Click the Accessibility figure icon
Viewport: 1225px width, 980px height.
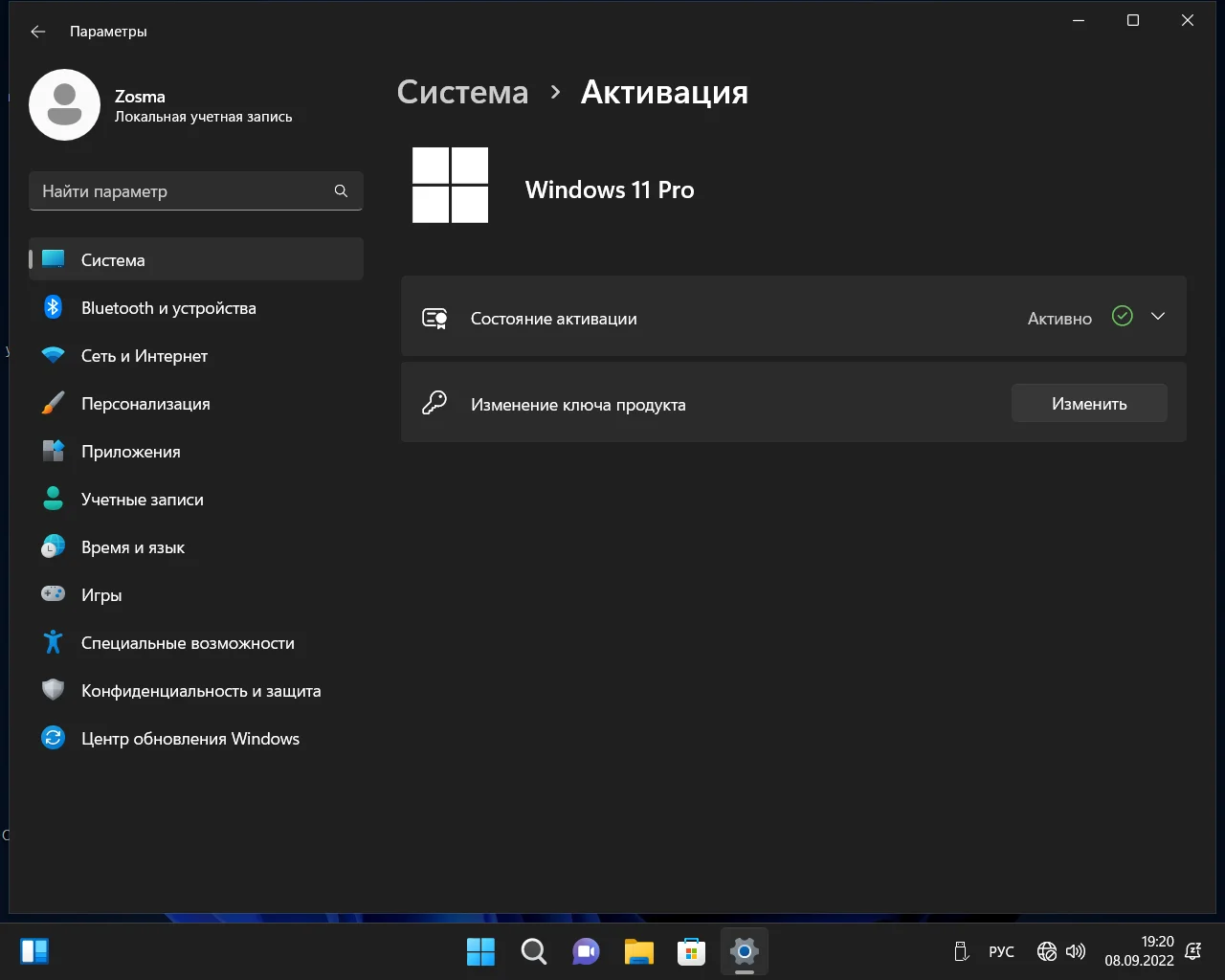tap(54, 642)
